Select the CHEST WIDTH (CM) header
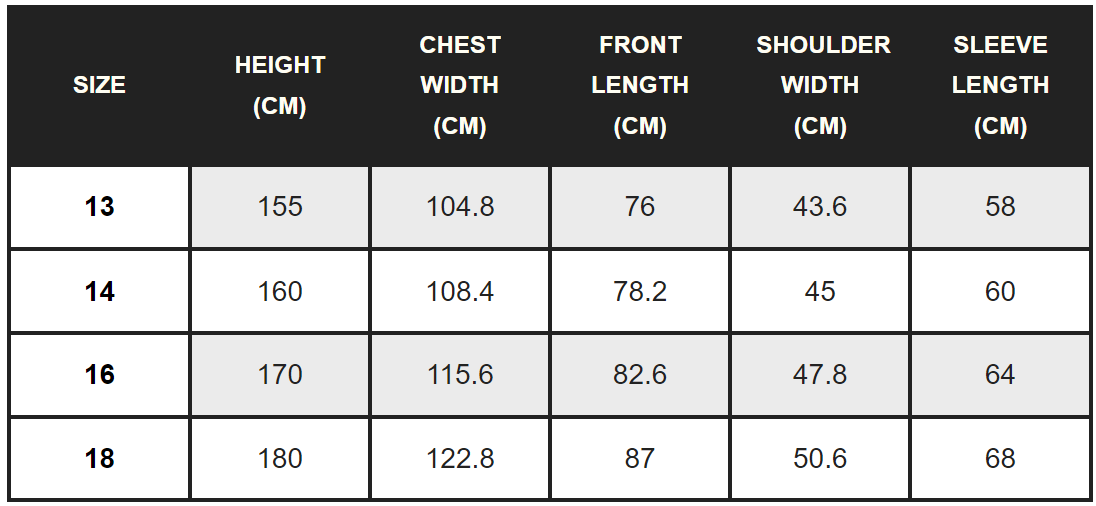The height and width of the screenshot is (506, 1096). point(460,86)
